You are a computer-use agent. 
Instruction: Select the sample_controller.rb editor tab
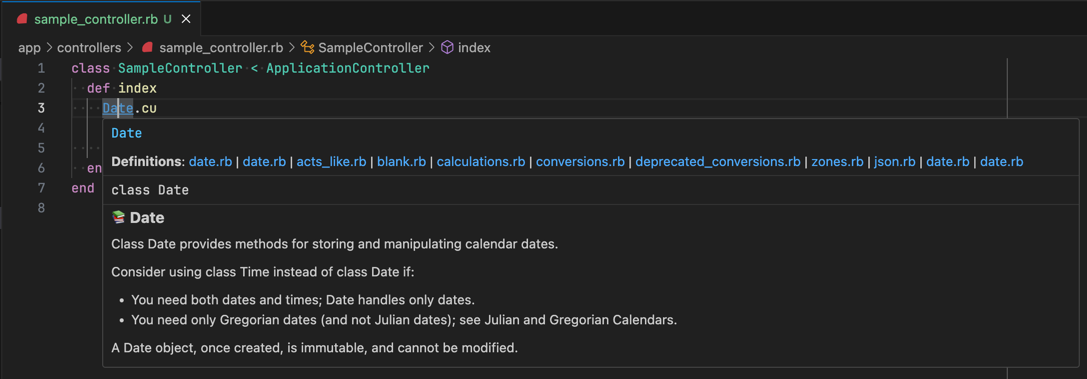tap(100, 19)
